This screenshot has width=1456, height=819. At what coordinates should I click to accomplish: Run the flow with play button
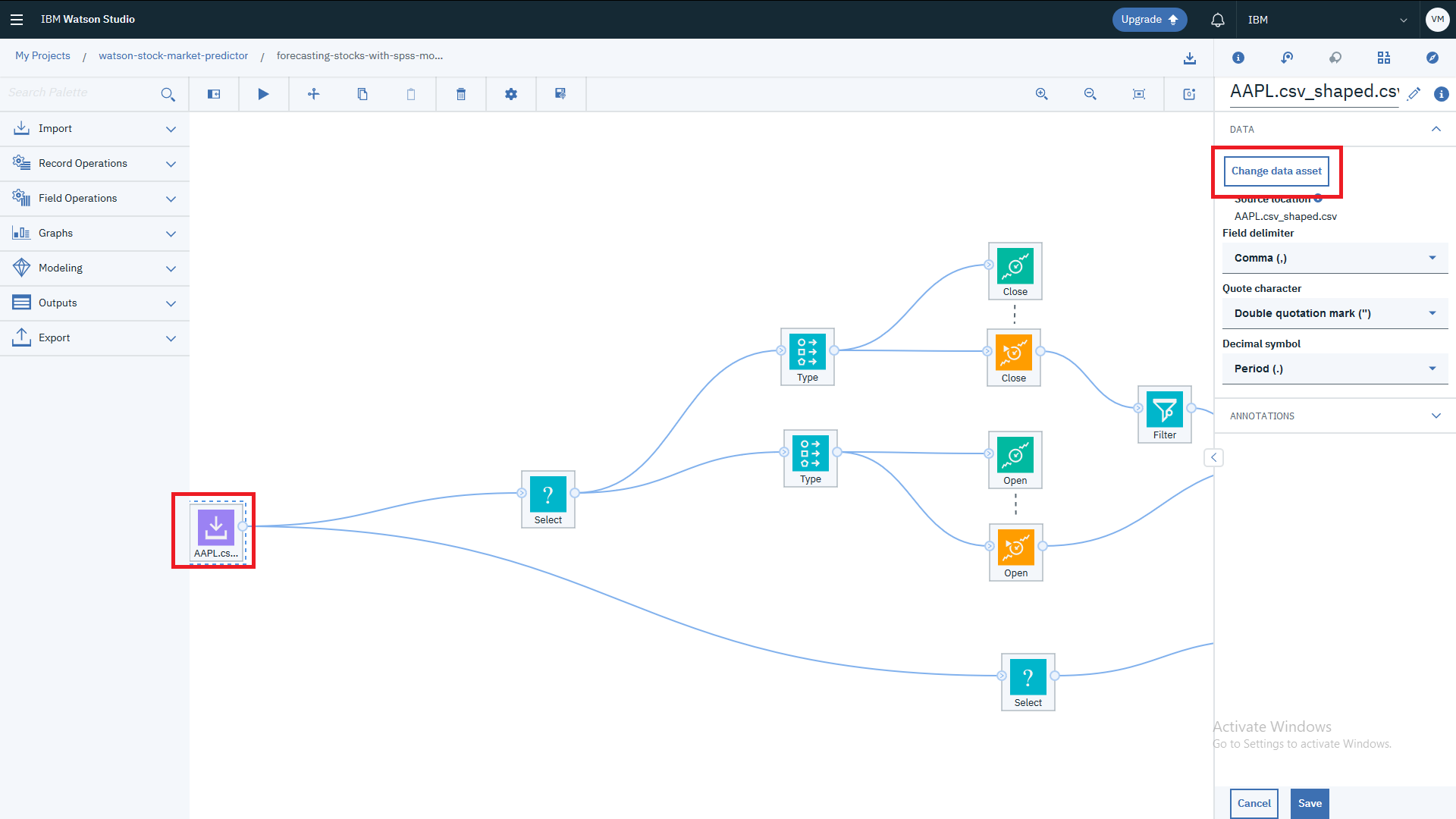263,94
